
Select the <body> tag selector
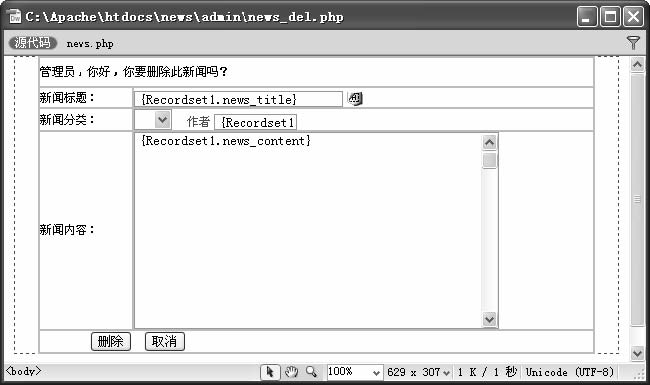23,371
